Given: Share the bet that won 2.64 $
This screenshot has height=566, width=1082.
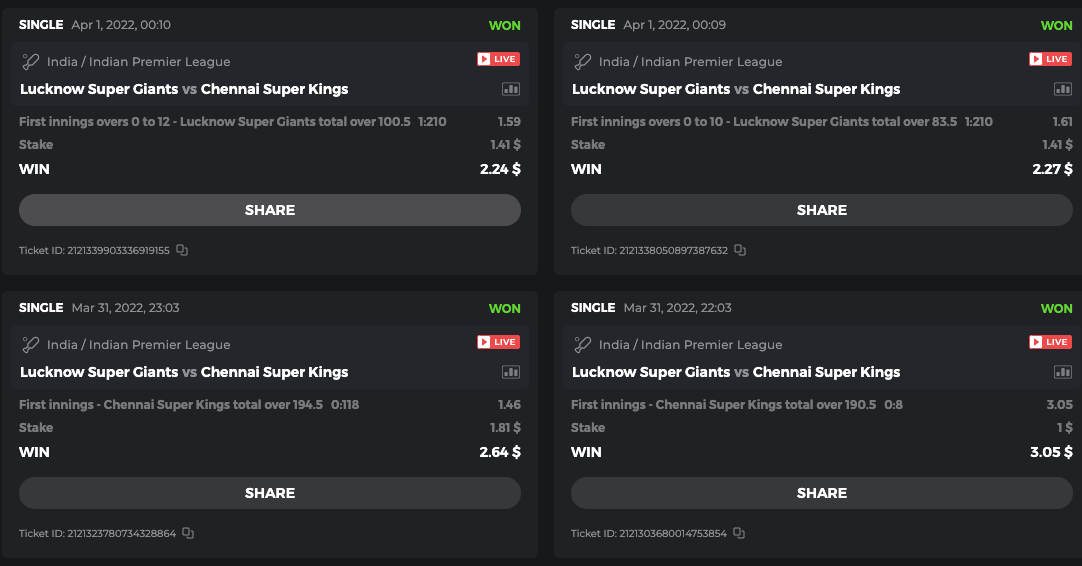Looking at the screenshot, I should [x=270, y=493].
